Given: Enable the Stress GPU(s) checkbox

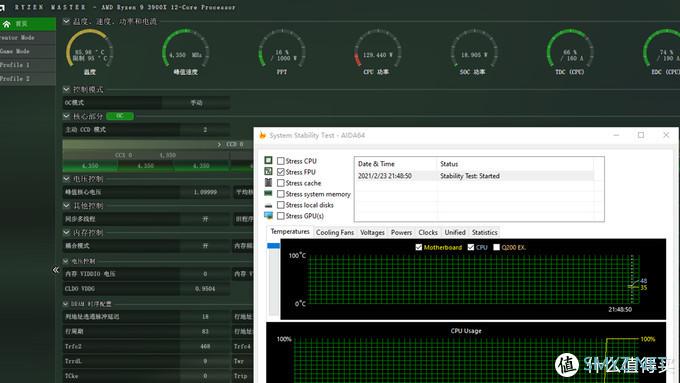Looking at the screenshot, I should point(281,216).
